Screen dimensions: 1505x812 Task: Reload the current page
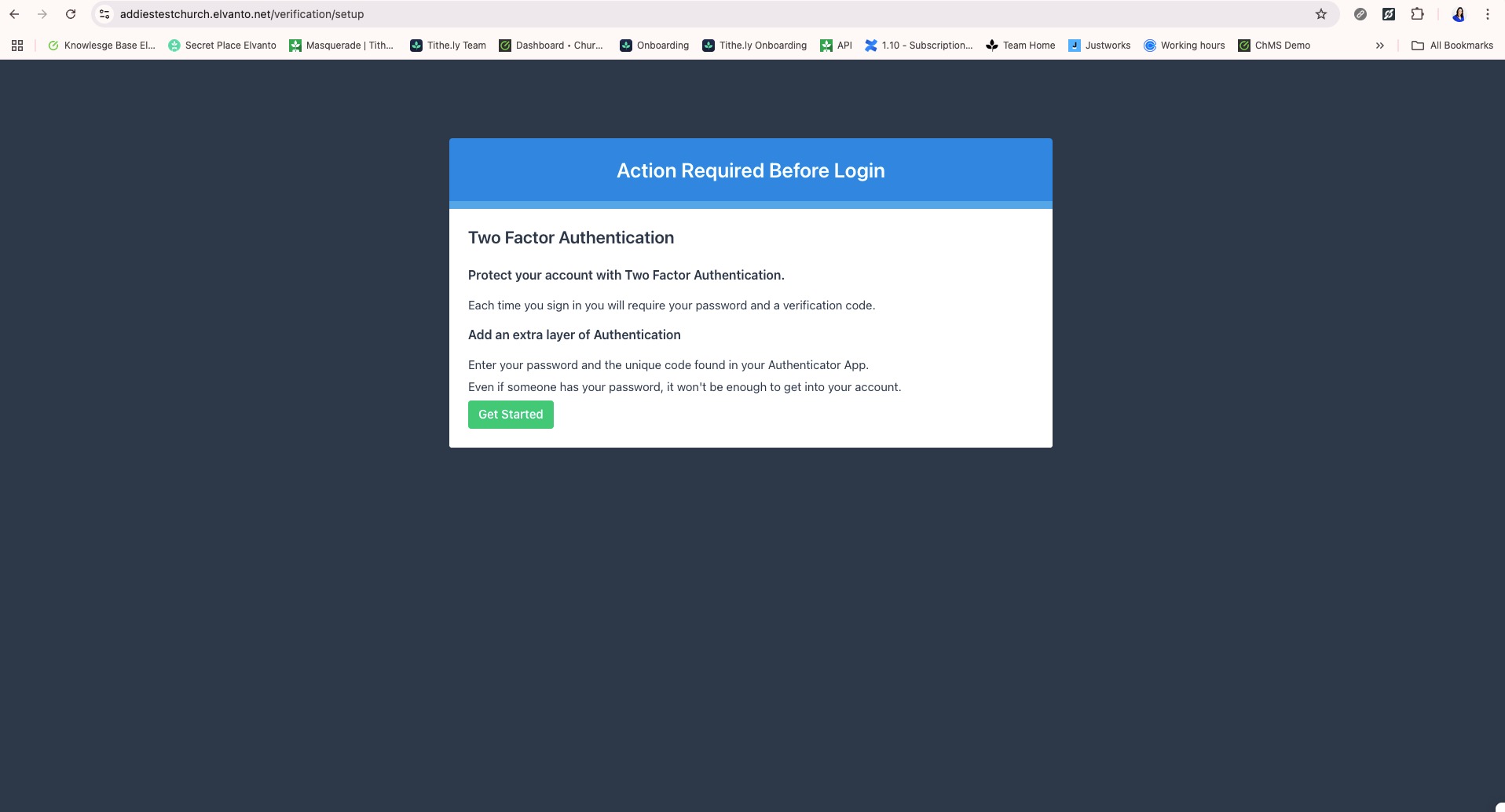(x=71, y=14)
